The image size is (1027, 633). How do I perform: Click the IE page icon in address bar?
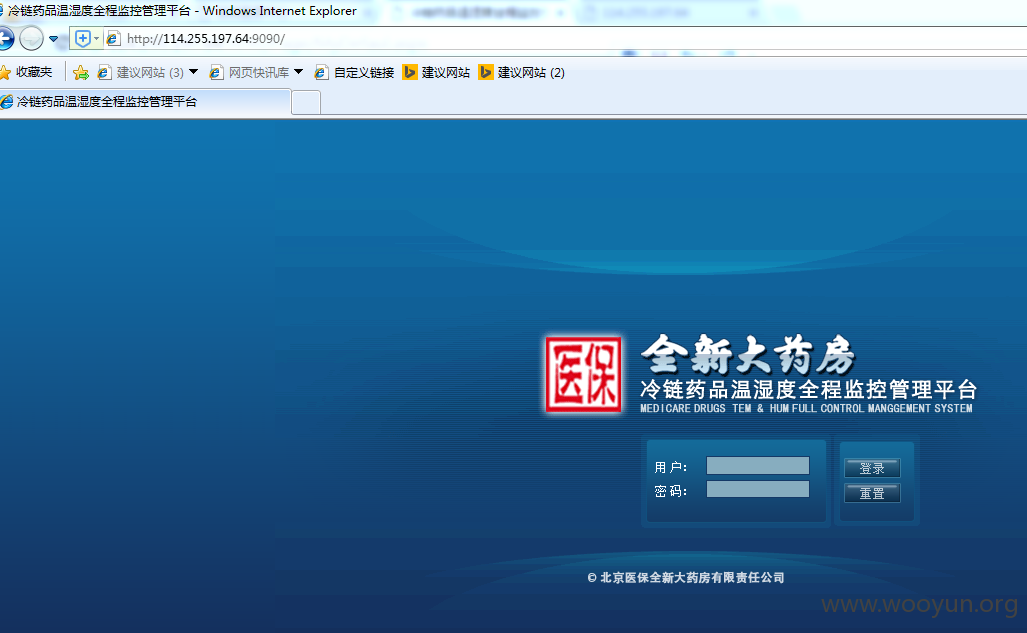[113, 39]
